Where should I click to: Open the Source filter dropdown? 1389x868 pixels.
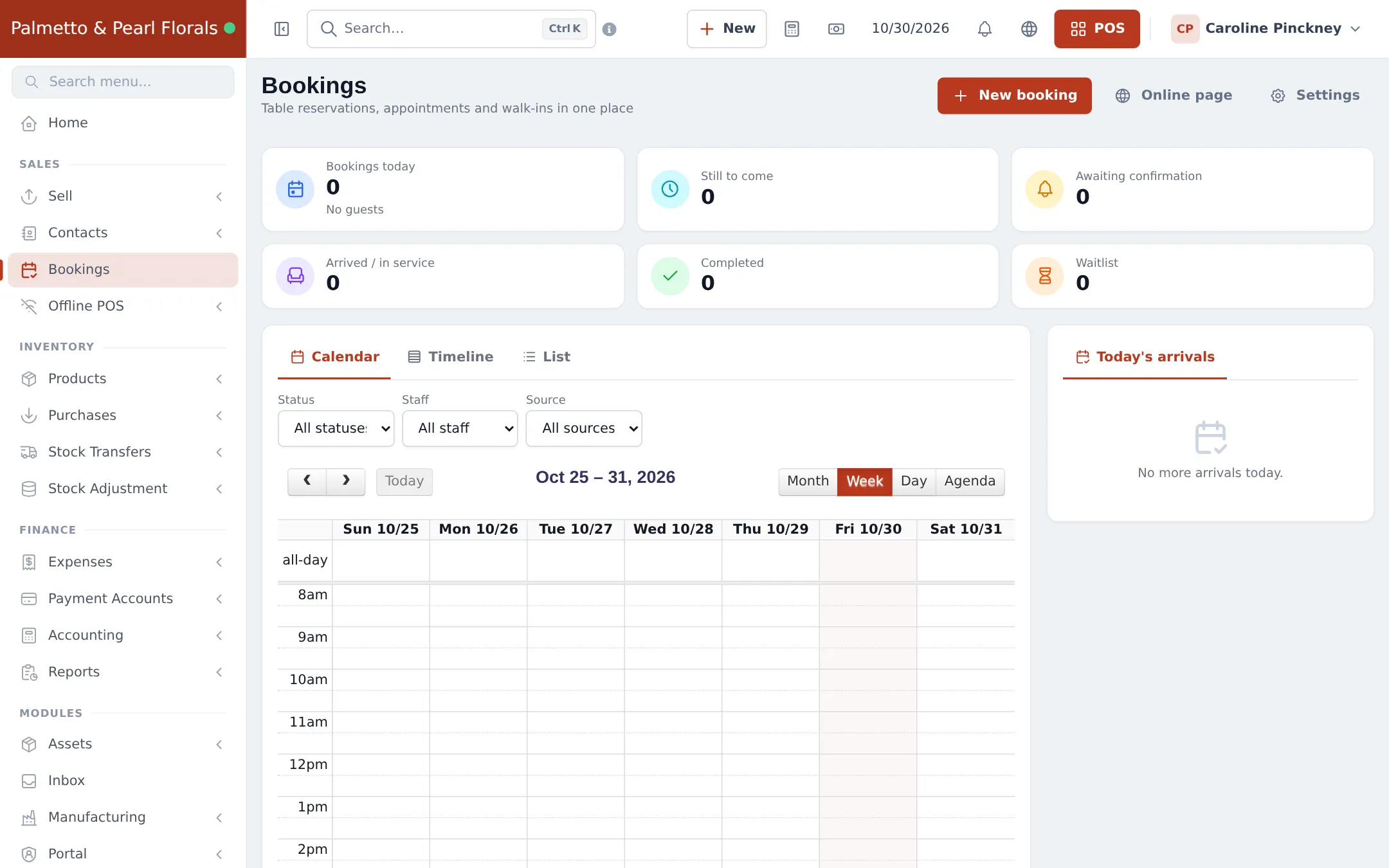coord(584,428)
